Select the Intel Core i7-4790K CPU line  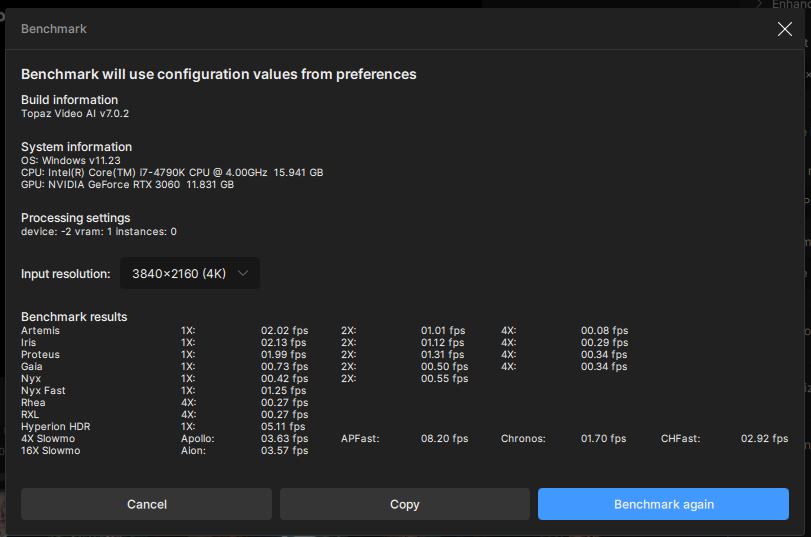(172, 173)
